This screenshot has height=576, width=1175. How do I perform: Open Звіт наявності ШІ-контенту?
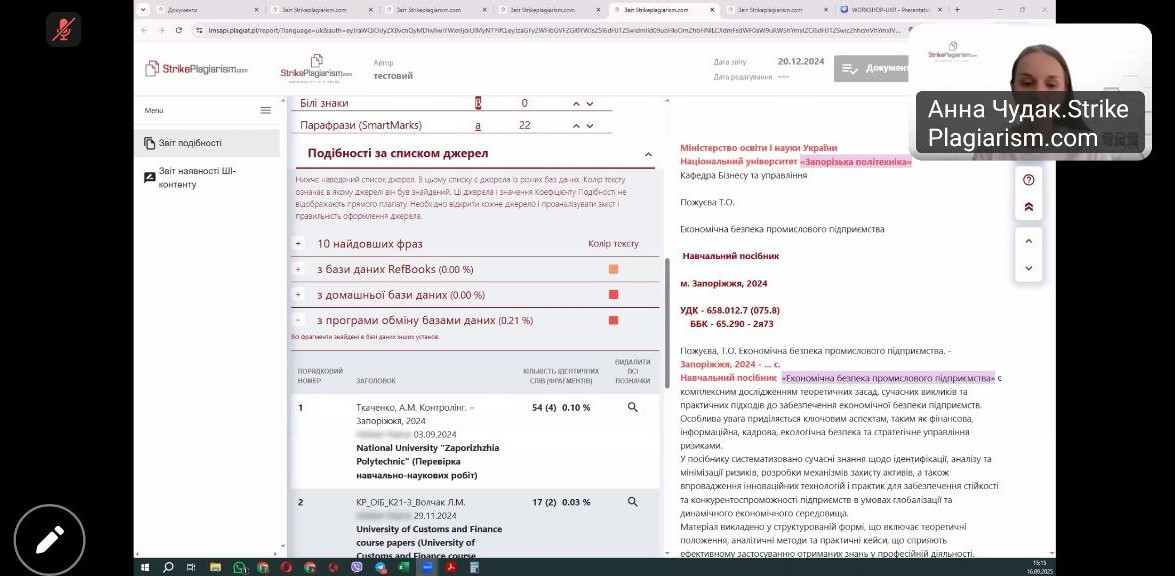206,178
